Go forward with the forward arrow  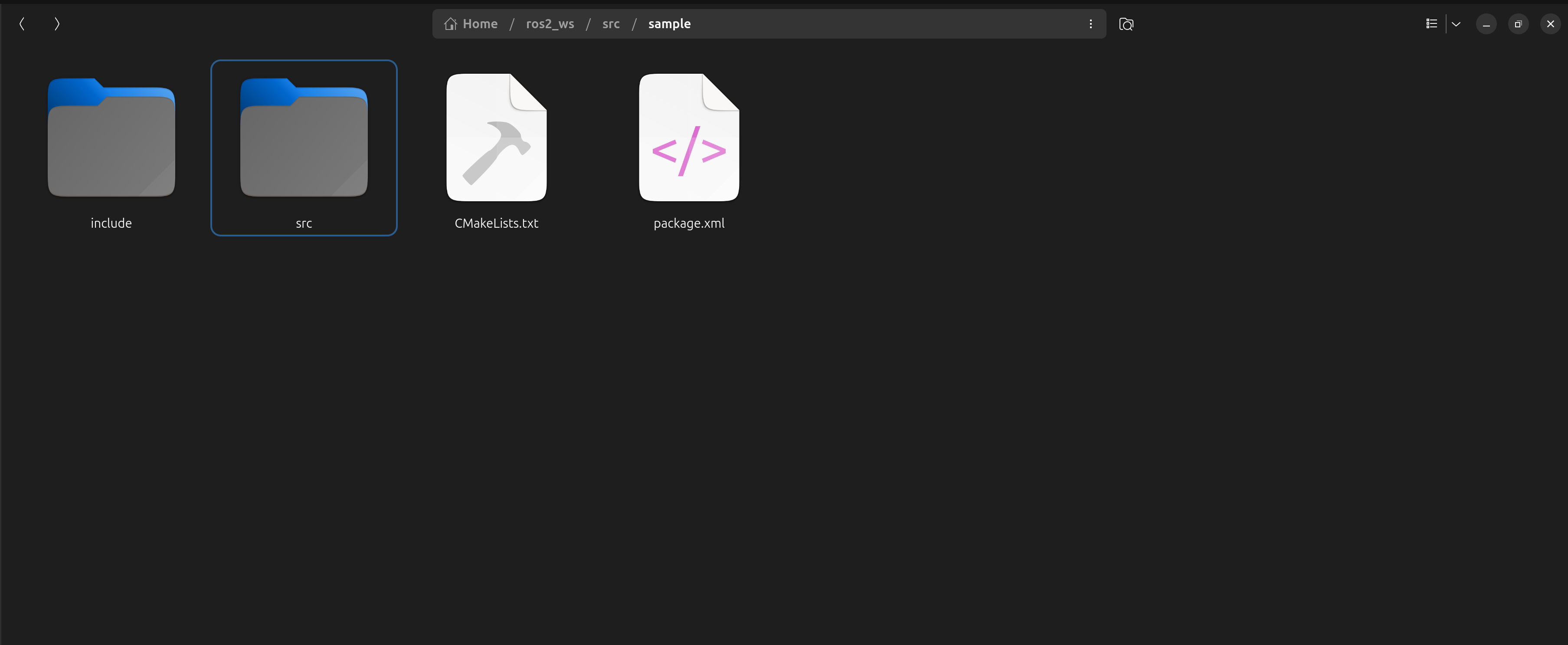point(57,24)
